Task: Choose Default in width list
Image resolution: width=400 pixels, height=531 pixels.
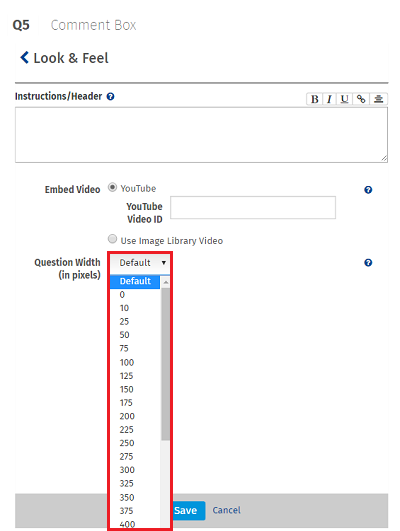Action: tap(135, 281)
